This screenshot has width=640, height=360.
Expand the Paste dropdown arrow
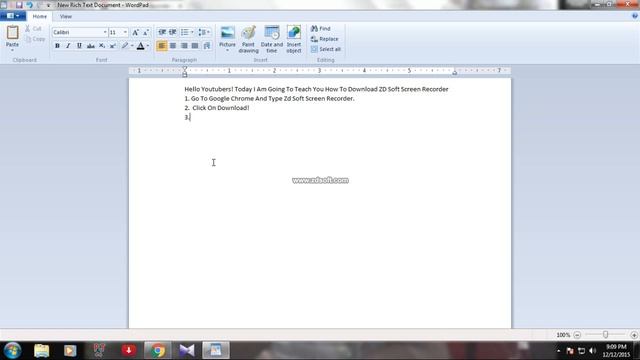tap(12, 50)
